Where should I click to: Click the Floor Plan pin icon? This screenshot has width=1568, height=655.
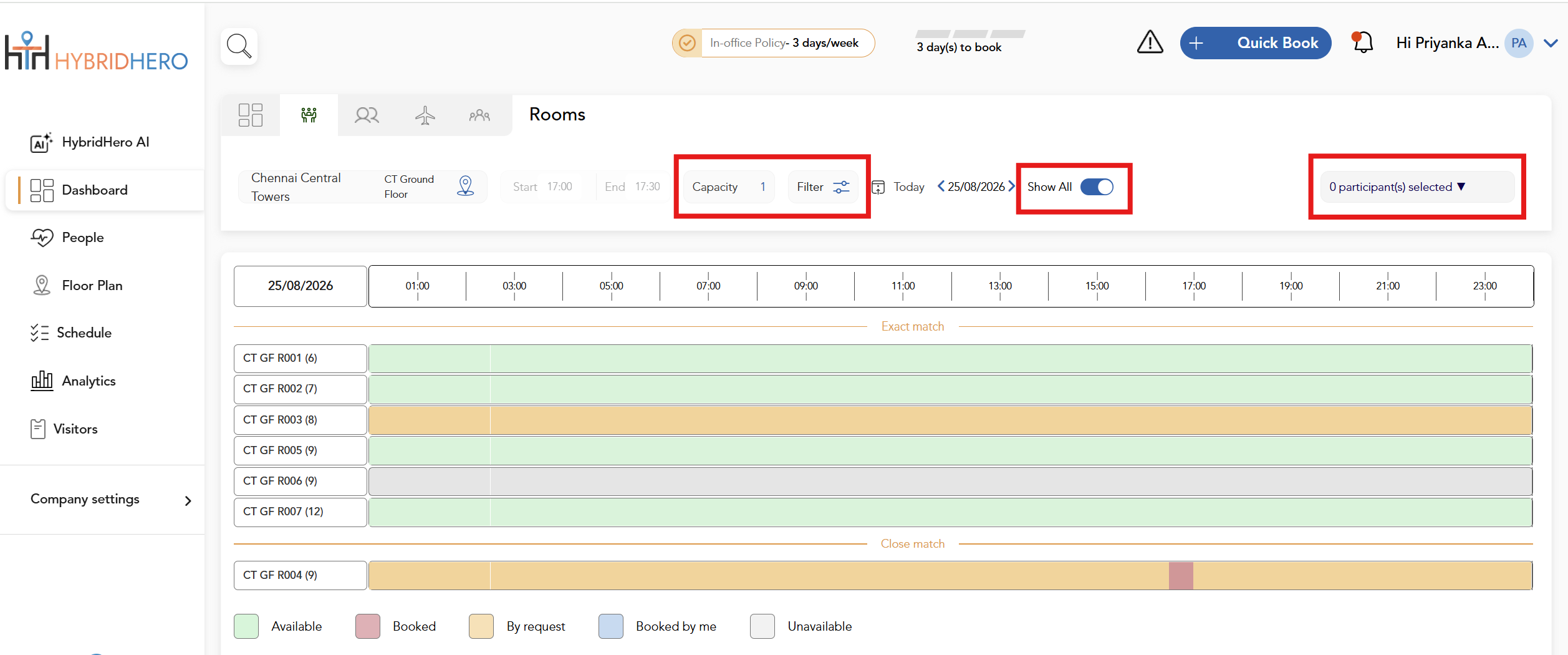point(41,285)
